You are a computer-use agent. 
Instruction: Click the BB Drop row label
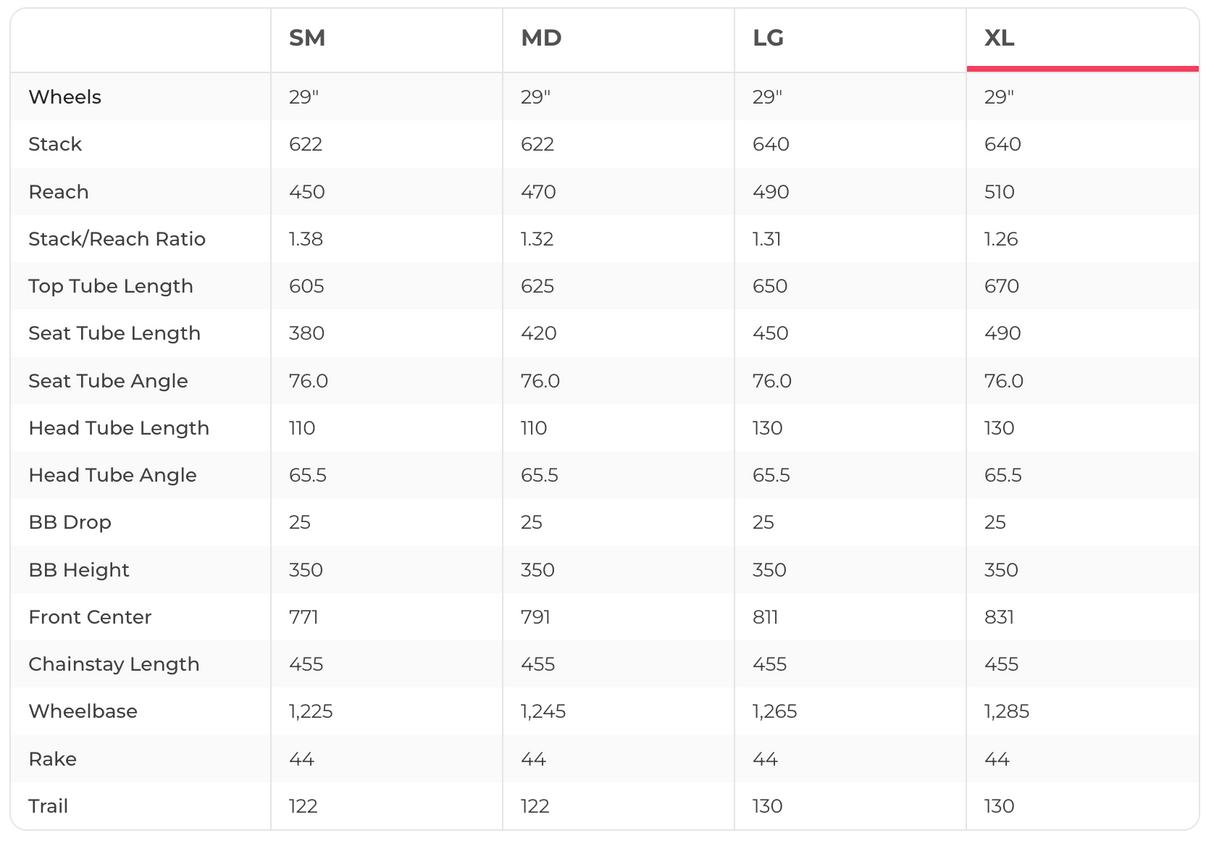(70, 522)
